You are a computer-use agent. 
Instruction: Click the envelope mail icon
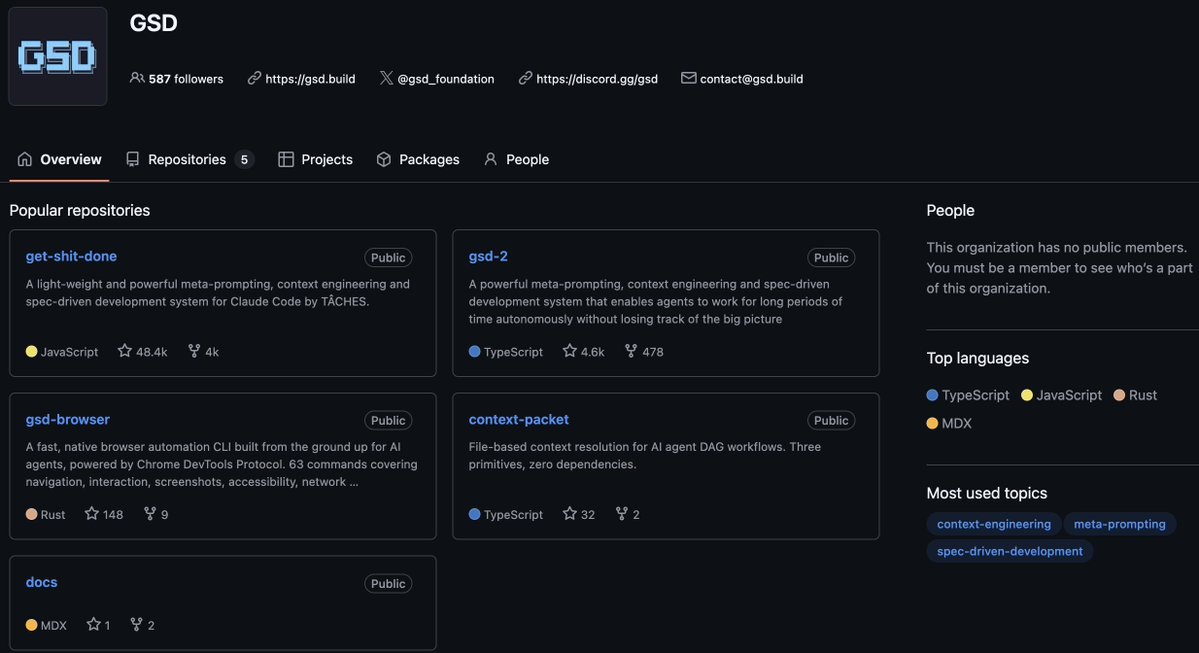point(688,78)
